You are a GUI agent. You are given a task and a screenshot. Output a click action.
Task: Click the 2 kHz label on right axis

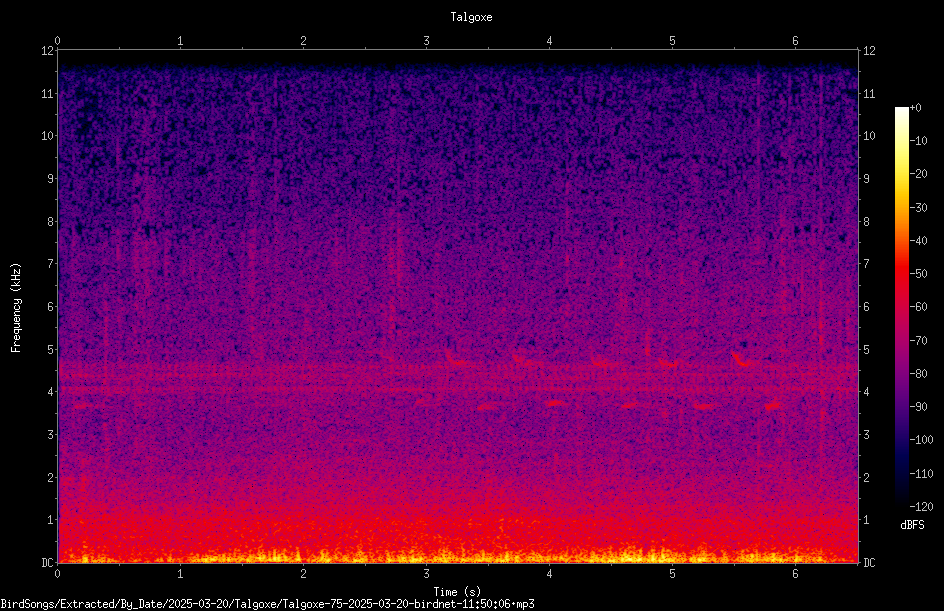[866, 477]
